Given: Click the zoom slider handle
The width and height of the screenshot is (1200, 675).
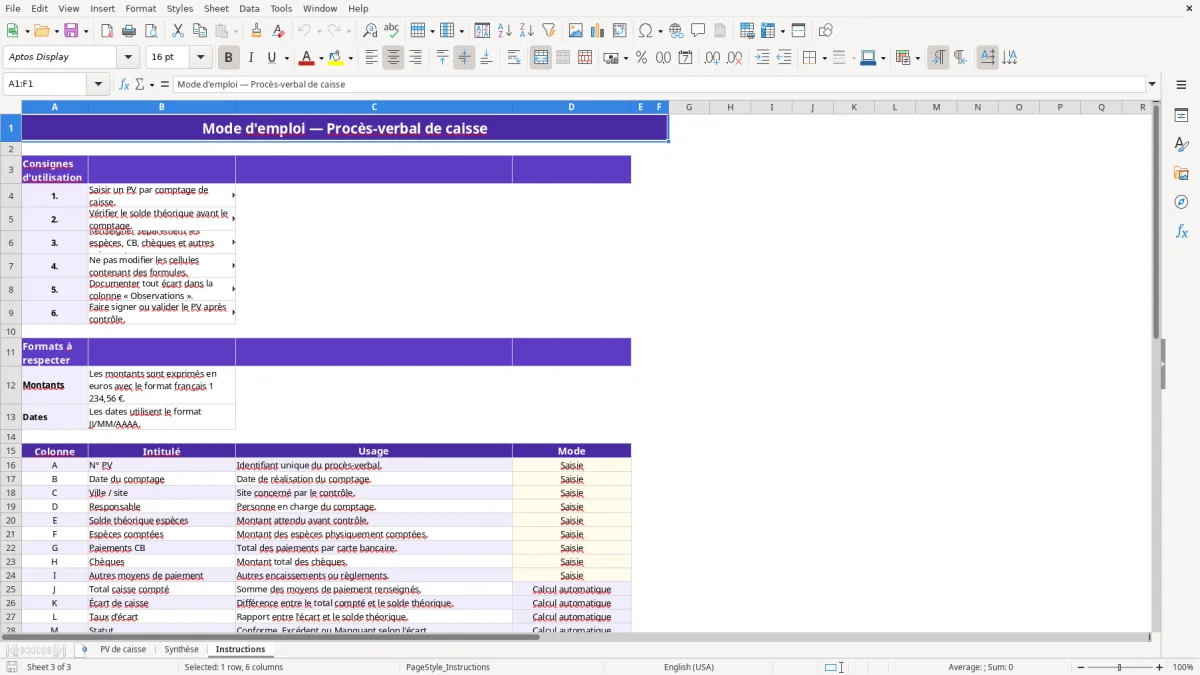Looking at the screenshot, I should pos(1119,667).
